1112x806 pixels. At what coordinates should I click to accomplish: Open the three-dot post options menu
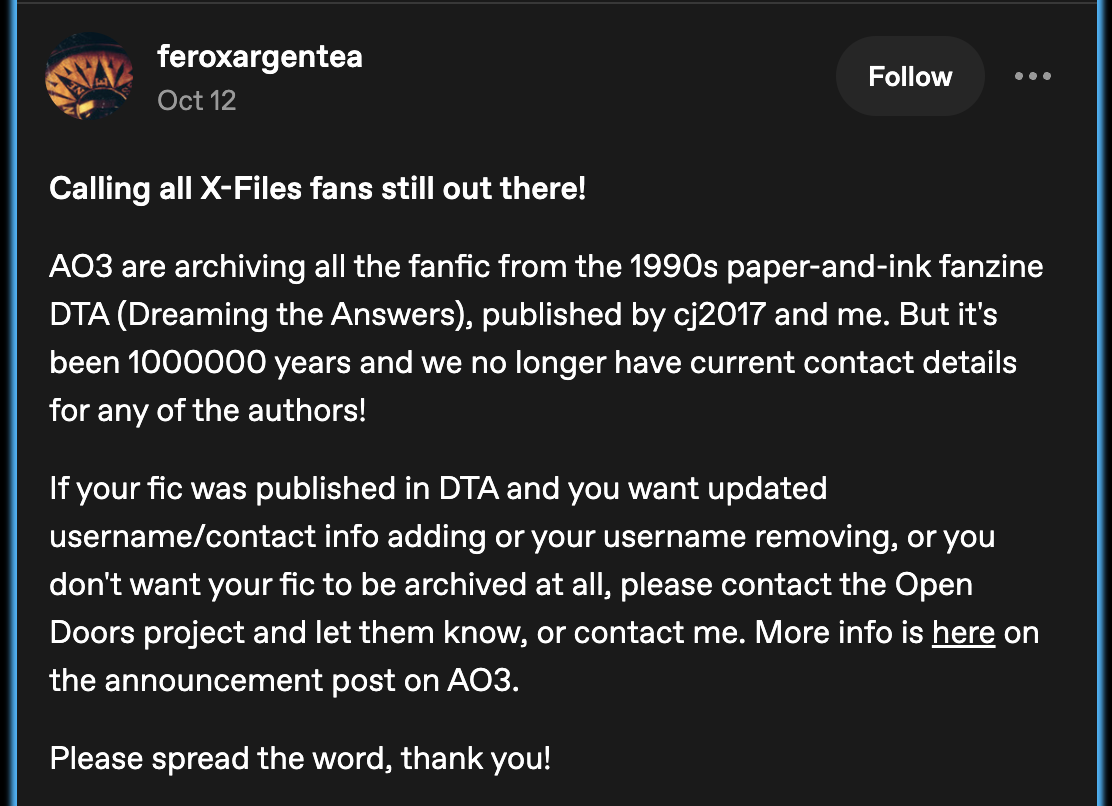(1032, 77)
